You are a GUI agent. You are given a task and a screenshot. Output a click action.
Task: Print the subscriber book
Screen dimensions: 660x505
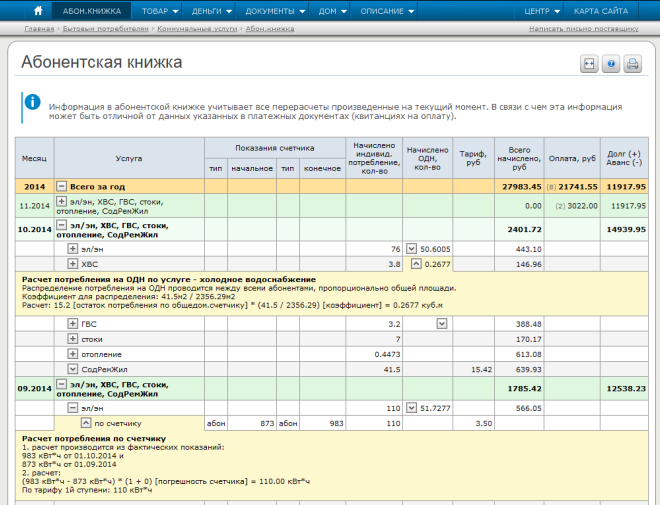click(633, 64)
